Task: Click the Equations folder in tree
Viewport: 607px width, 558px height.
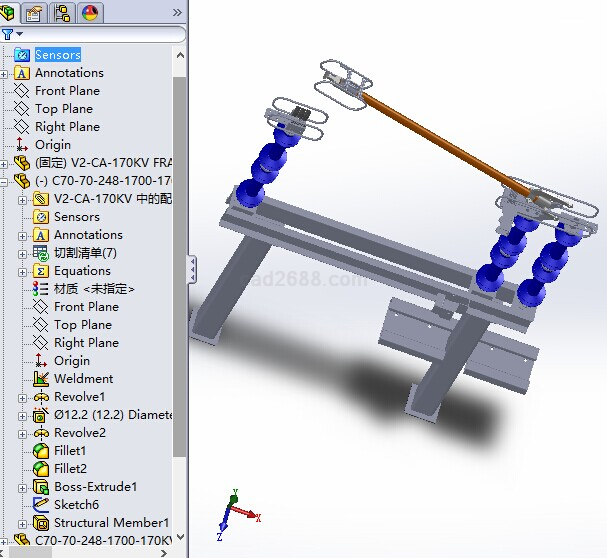Action: coord(82,271)
